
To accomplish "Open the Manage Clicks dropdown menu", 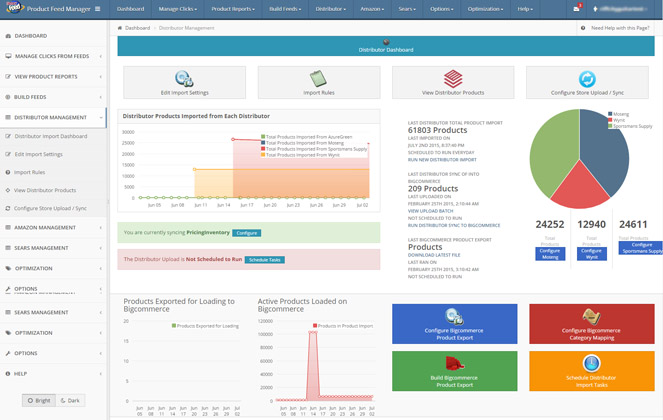I will point(178,9).
